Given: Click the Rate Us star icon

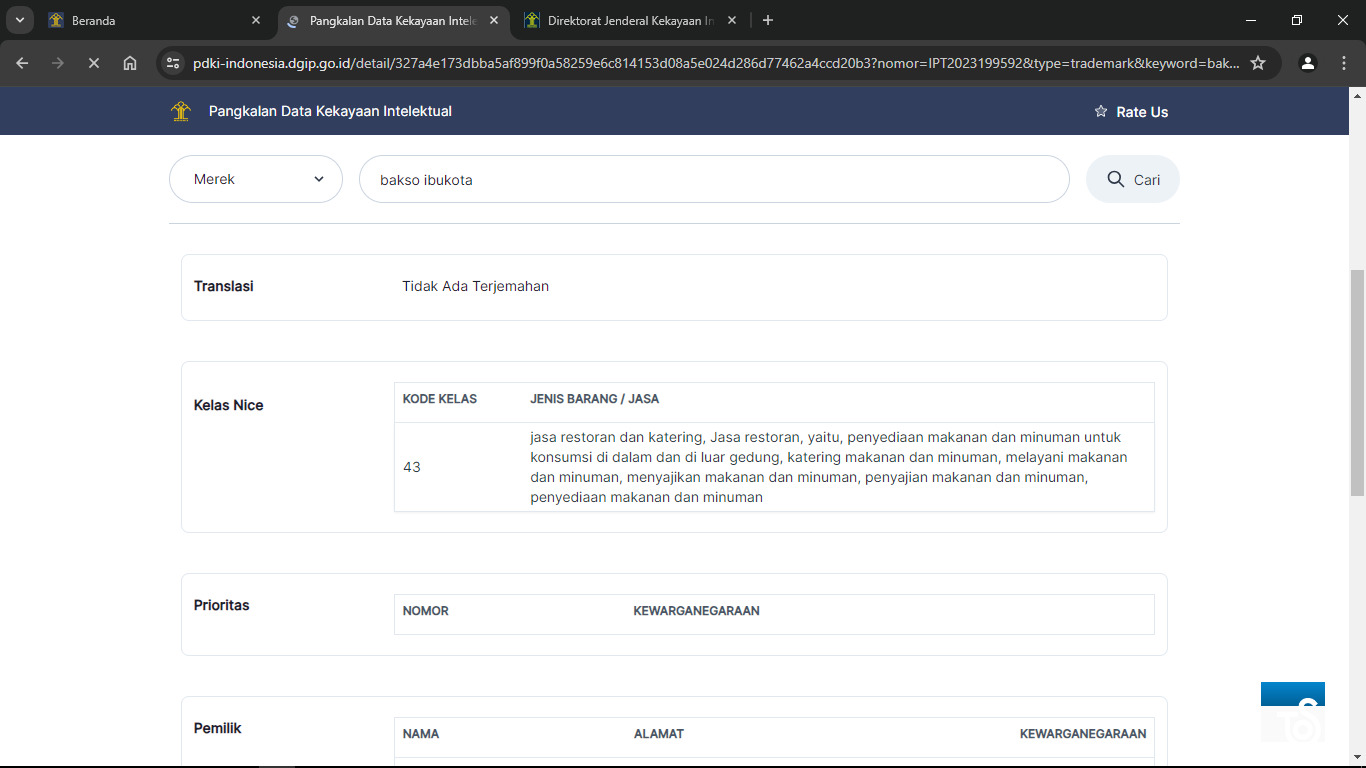Looking at the screenshot, I should tap(1101, 111).
